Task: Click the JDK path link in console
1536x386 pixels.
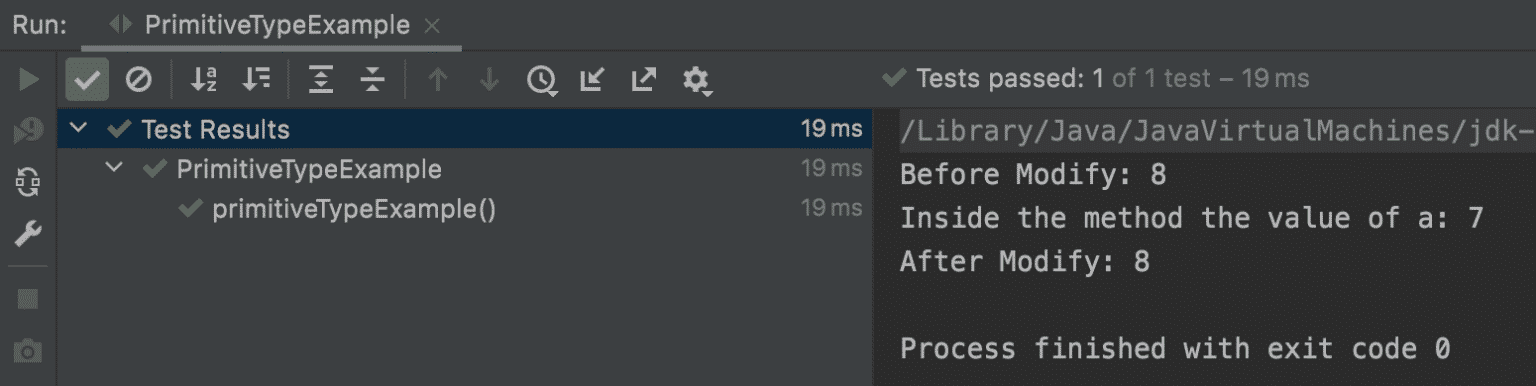Action: (x=1216, y=131)
